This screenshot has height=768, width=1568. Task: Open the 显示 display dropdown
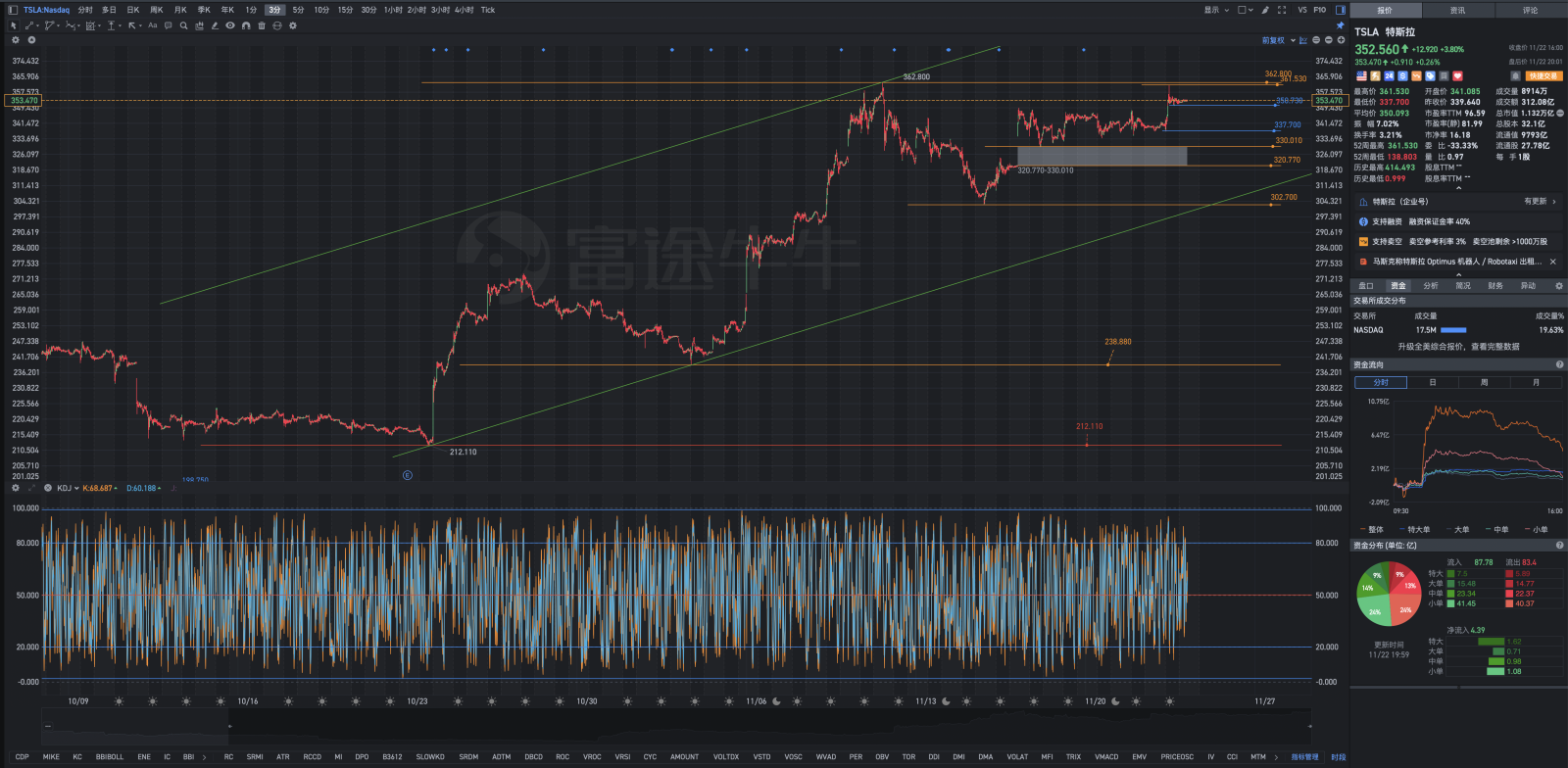[1216, 10]
